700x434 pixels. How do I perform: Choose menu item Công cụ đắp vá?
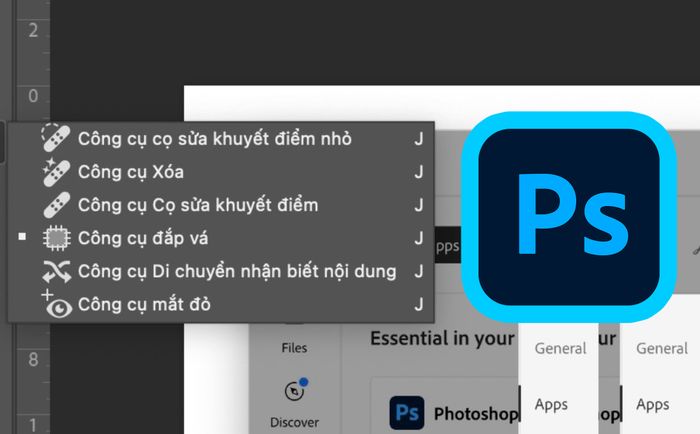(221, 238)
